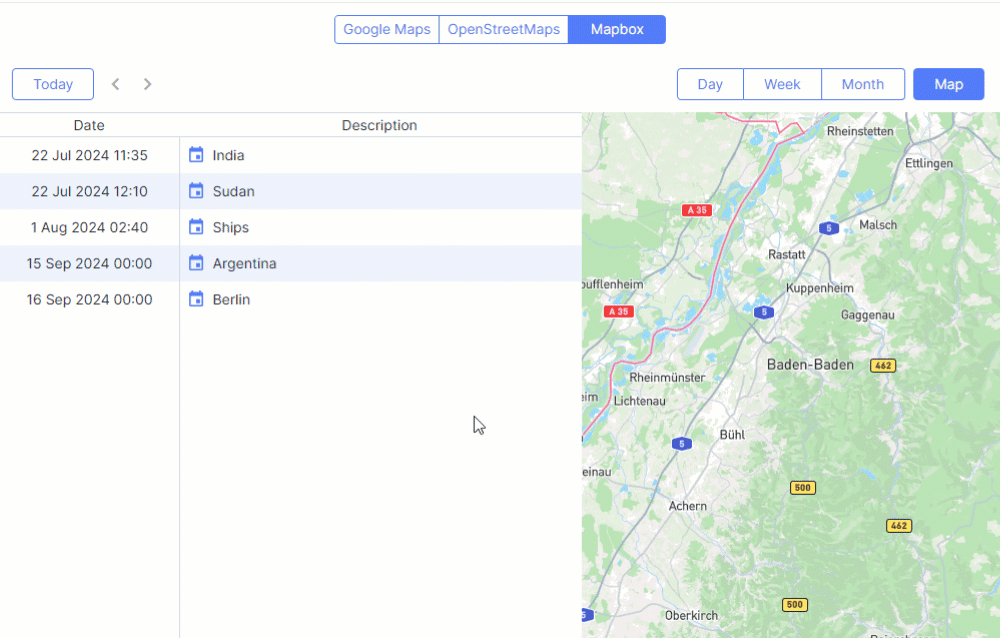1000x638 pixels.
Task: Select the India event description
Action: tap(228, 155)
